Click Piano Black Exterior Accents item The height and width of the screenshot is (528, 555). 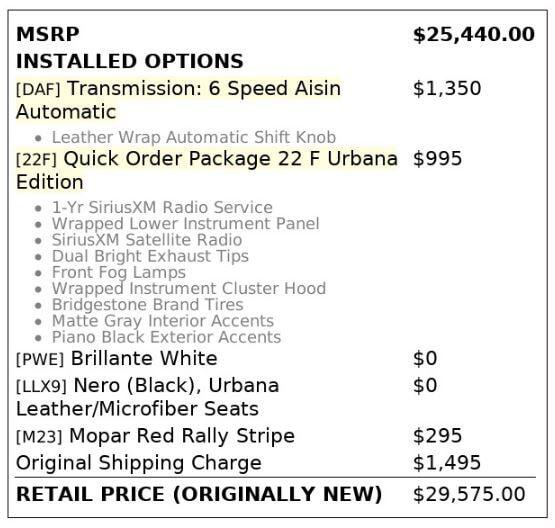pos(166,337)
